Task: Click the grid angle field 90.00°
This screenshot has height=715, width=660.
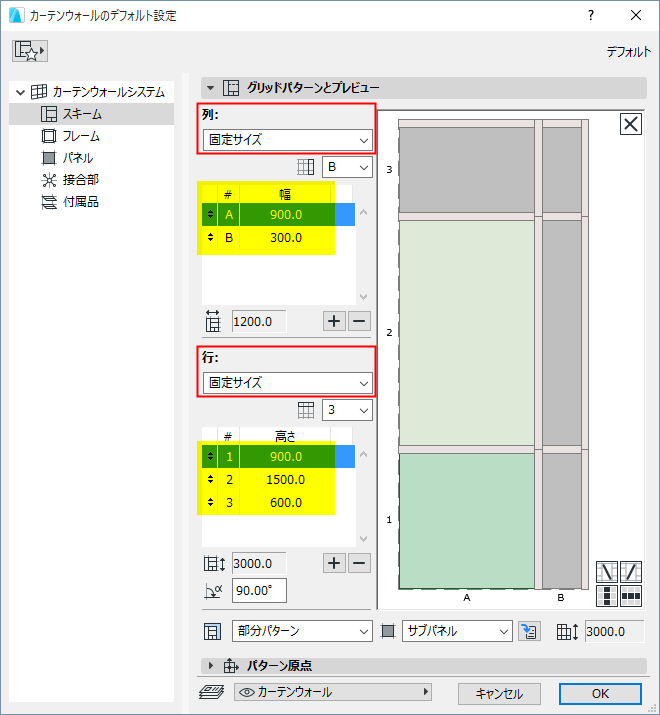Action: point(259,591)
